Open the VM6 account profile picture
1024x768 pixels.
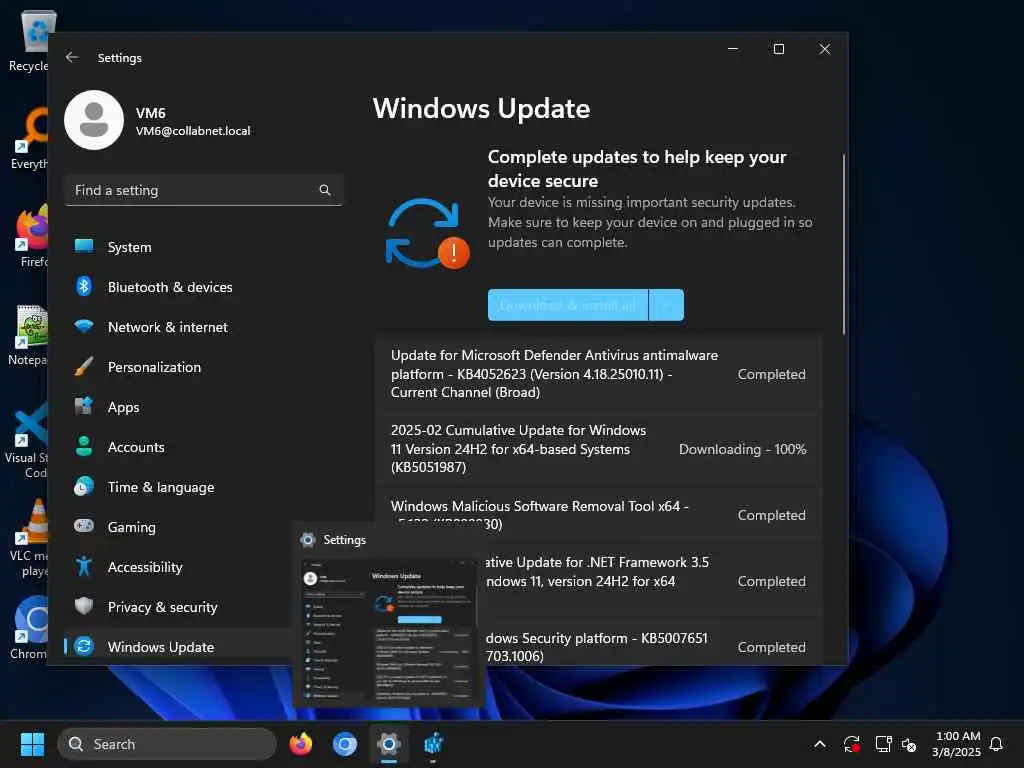pos(94,120)
